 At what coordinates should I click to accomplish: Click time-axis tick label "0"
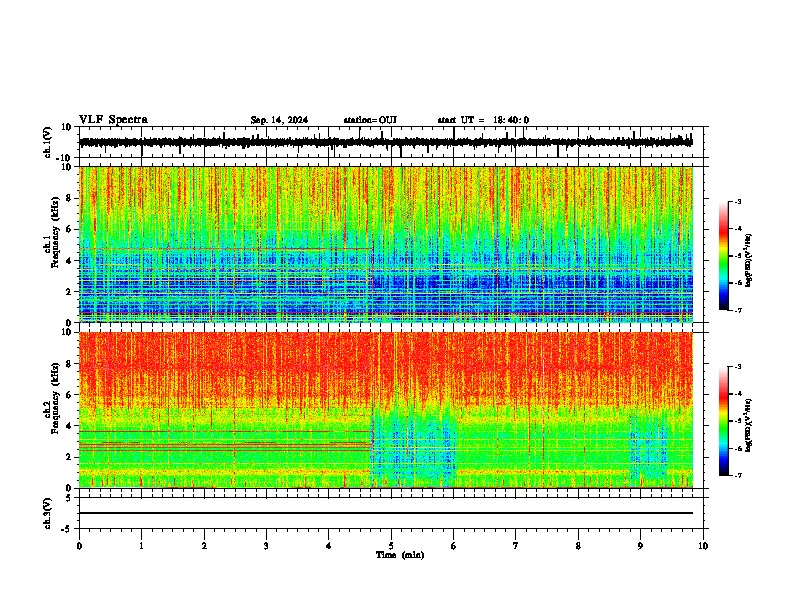click(79, 546)
